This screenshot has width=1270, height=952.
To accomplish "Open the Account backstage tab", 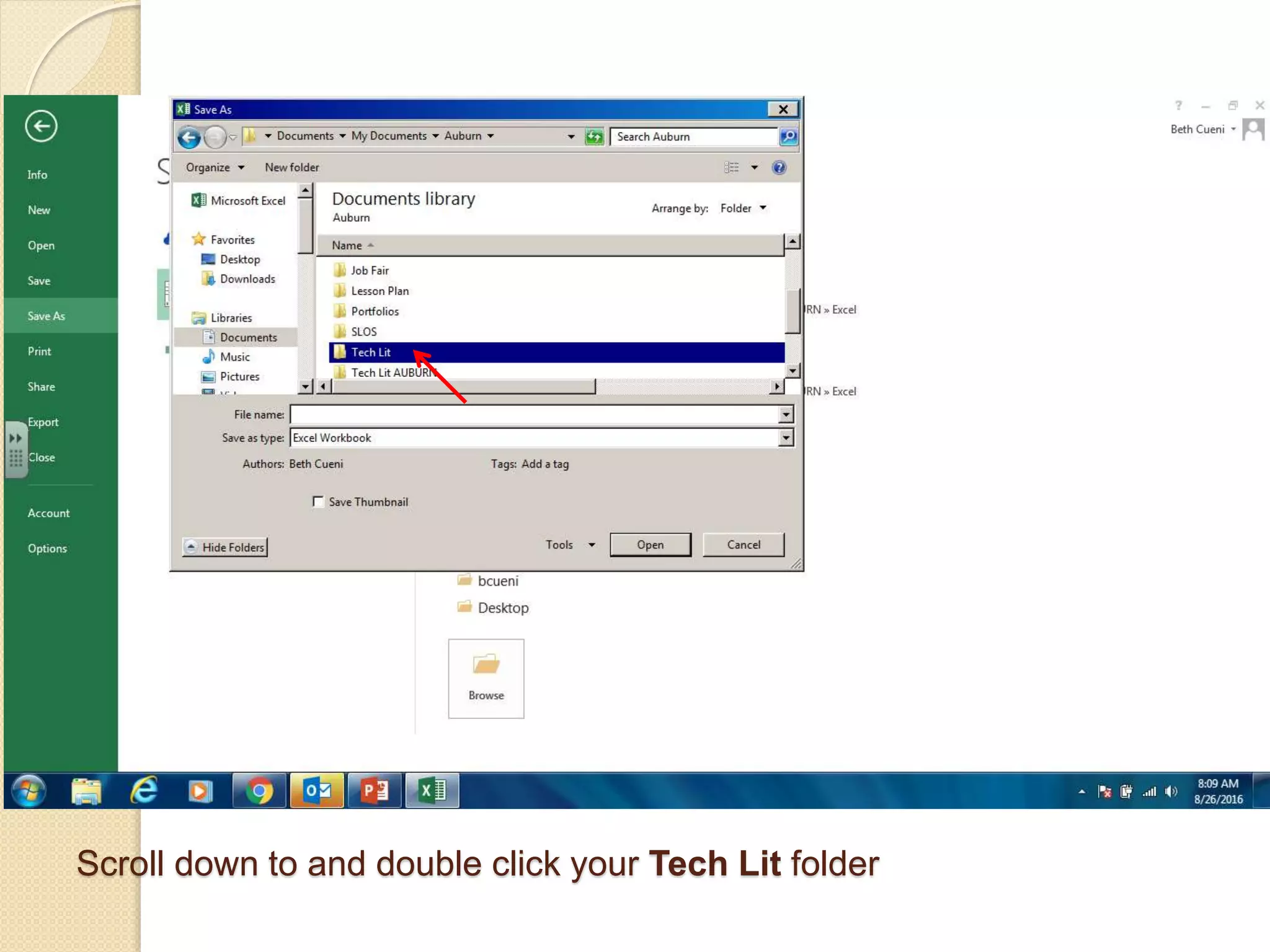I will (x=48, y=513).
